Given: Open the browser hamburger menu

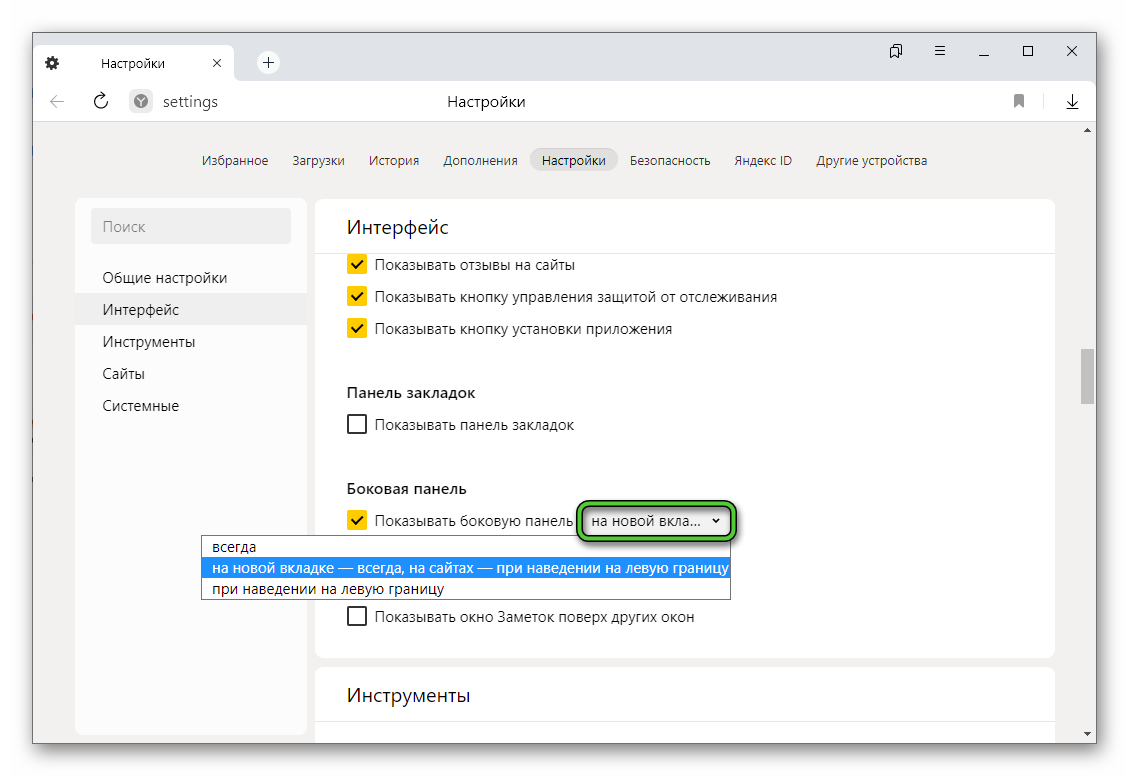Looking at the screenshot, I should pyautogui.click(x=940, y=51).
